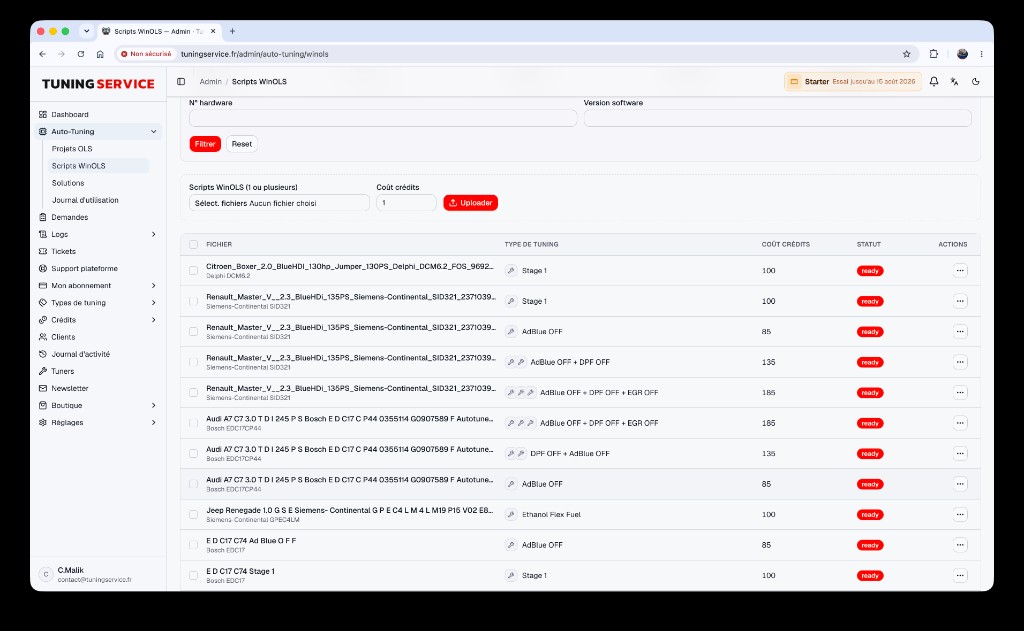Click Starter plan badge card icon
The image size is (1024, 631).
coord(794,82)
